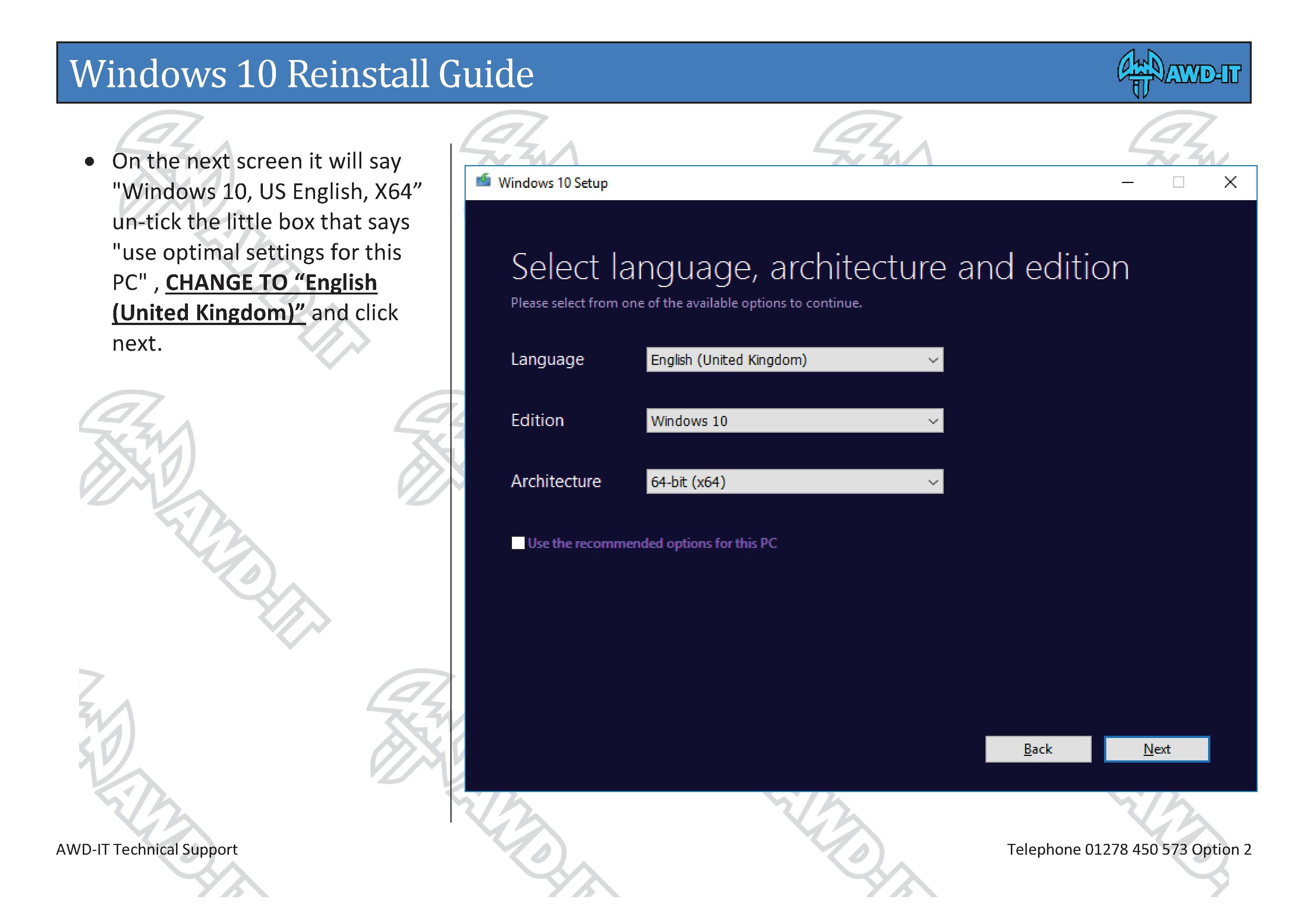Maximize the Windows 10 Setup window

[x=1179, y=182]
